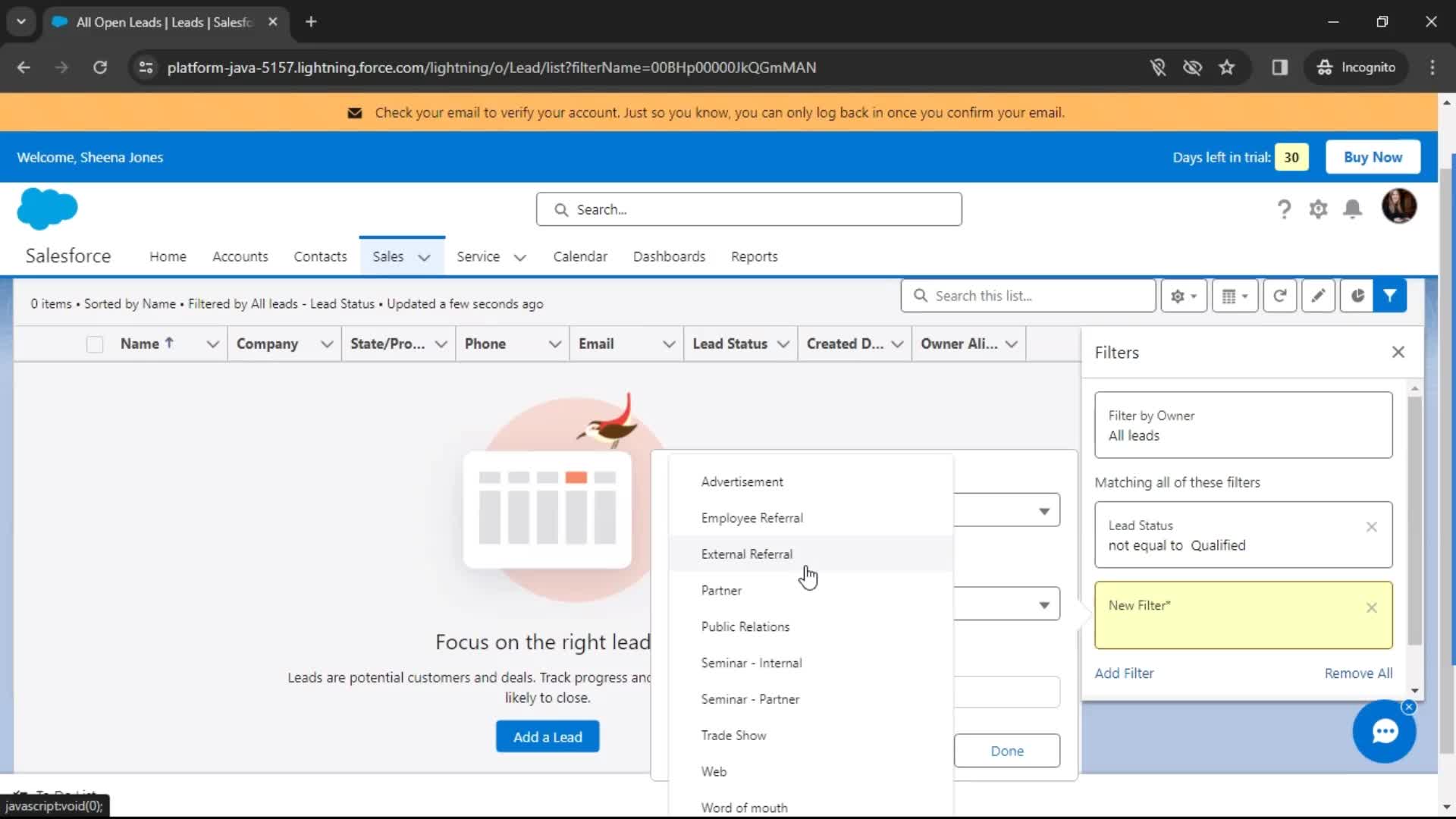This screenshot has height=819, width=1456.
Task: Open State/Province column actions chevron
Action: click(x=441, y=344)
